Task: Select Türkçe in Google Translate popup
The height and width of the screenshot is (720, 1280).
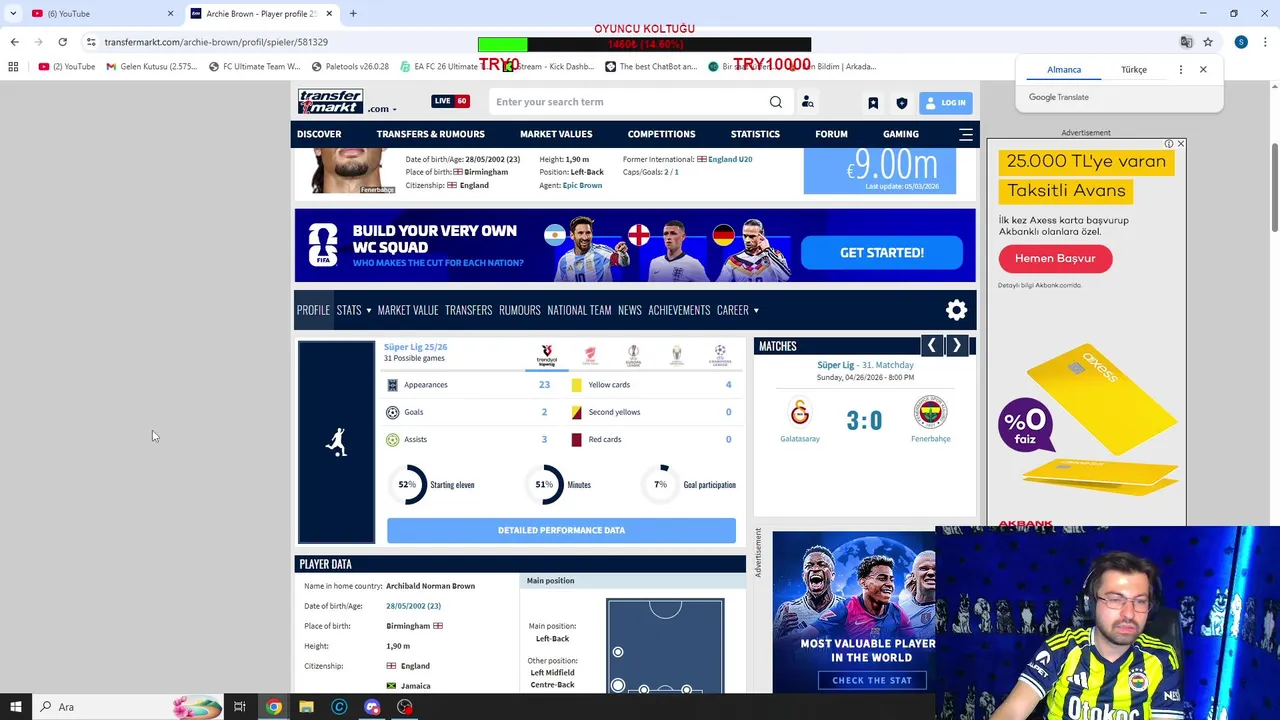Action: (x=1134, y=70)
